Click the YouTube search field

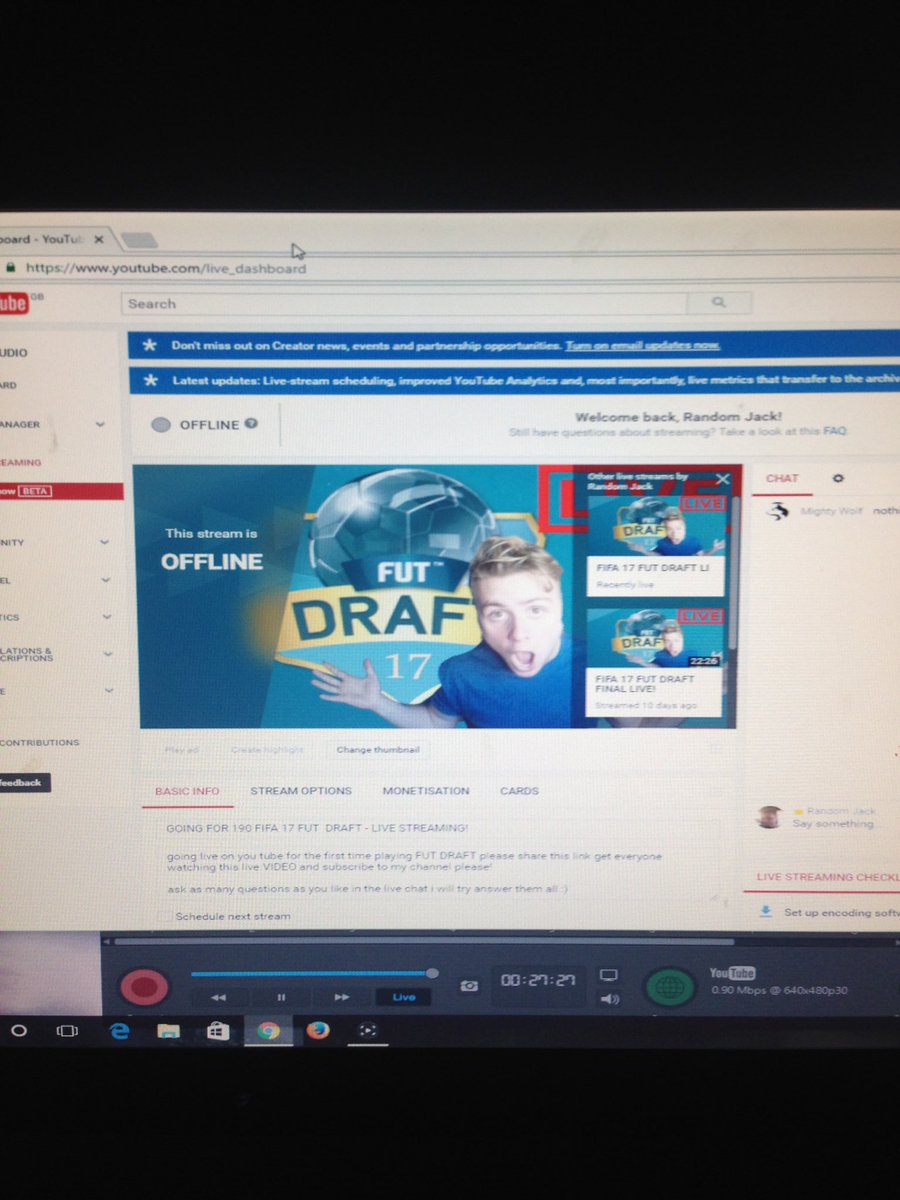[x=404, y=303]
